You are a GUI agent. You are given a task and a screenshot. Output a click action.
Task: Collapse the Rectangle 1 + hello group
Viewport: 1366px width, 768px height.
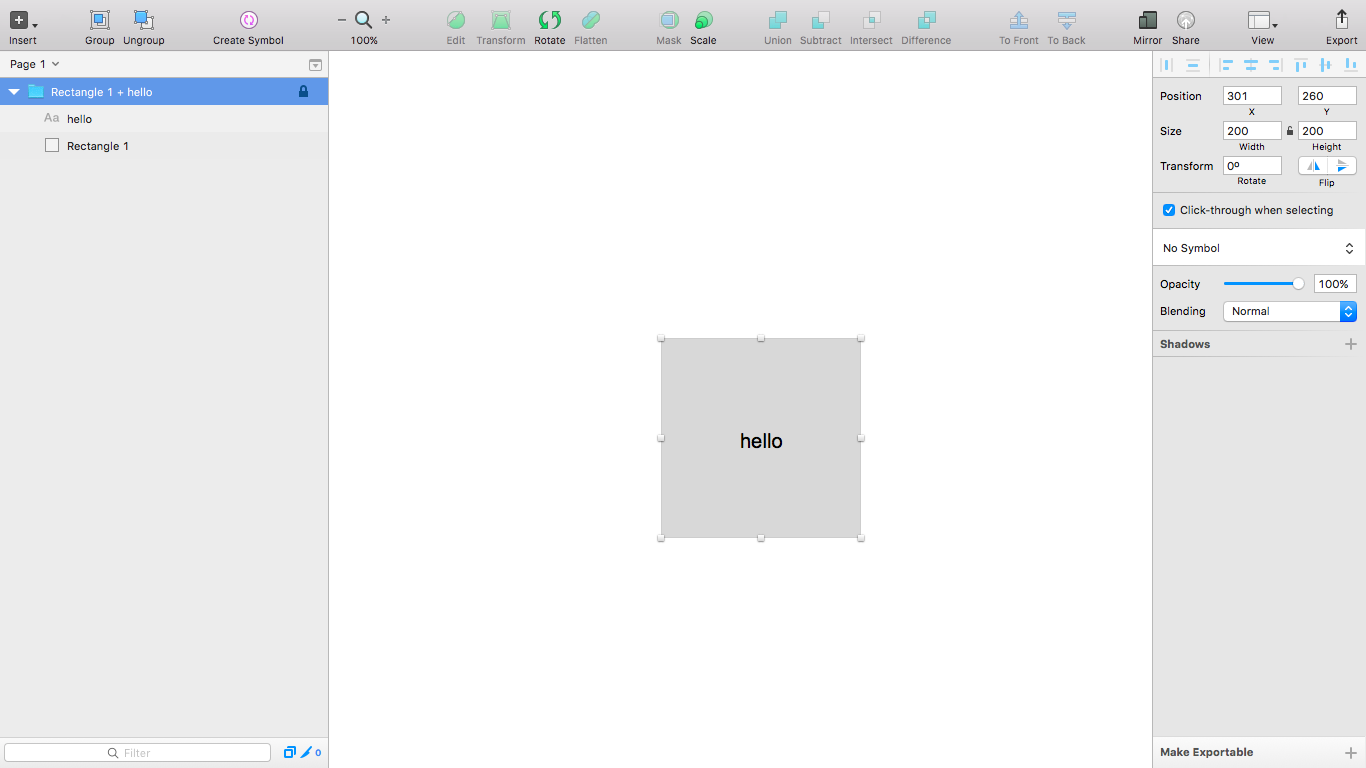pyautogui.click(x=14, y=91)
